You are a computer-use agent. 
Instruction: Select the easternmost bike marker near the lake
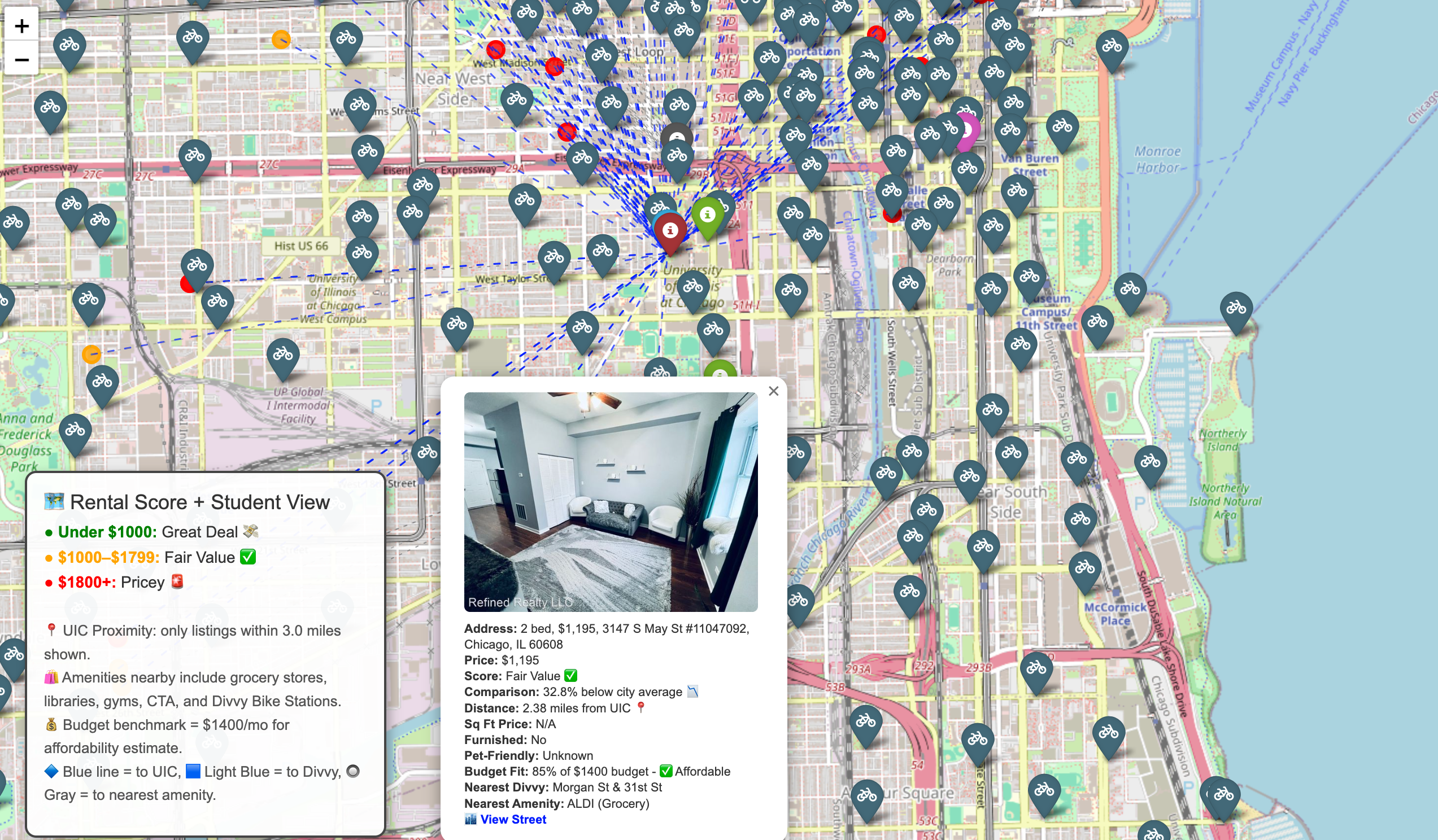[x=1236, y=309]
